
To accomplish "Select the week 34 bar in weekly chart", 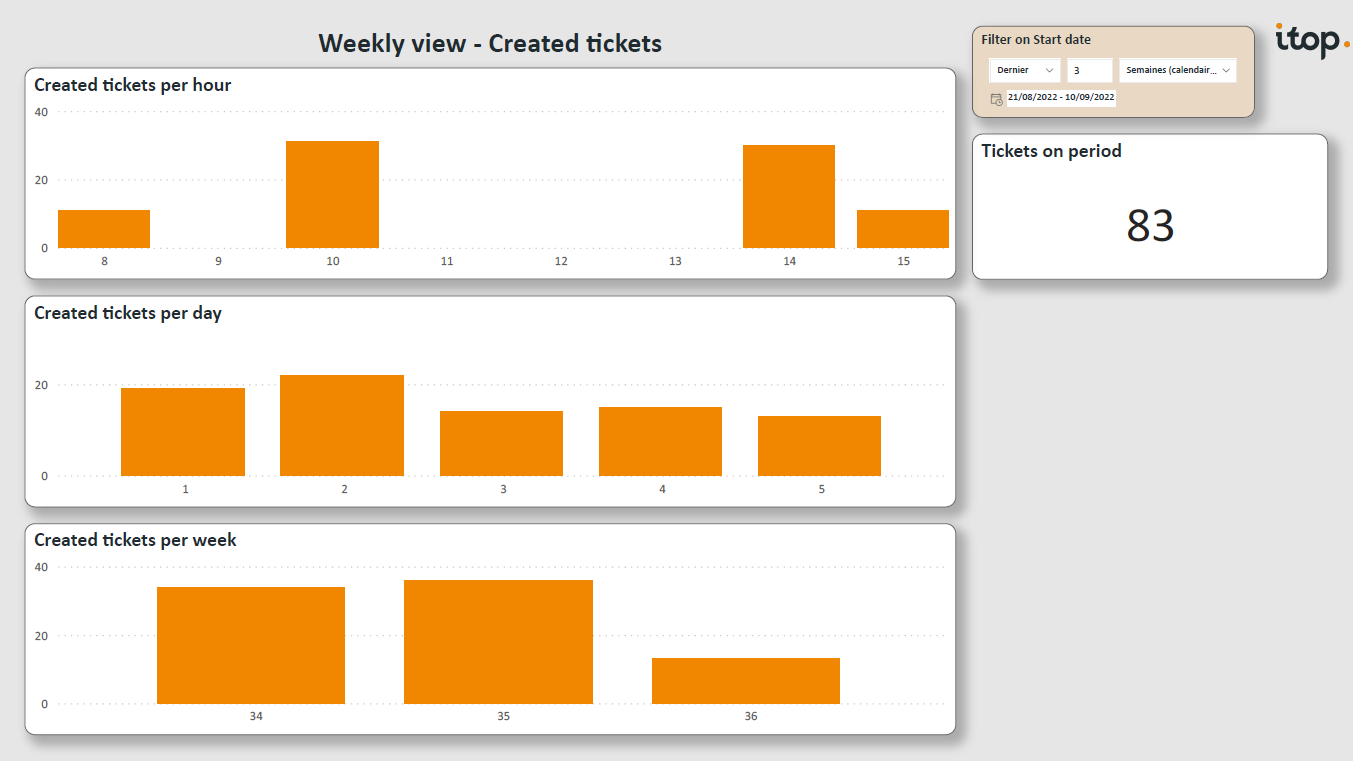I will [x=251, y=646].
